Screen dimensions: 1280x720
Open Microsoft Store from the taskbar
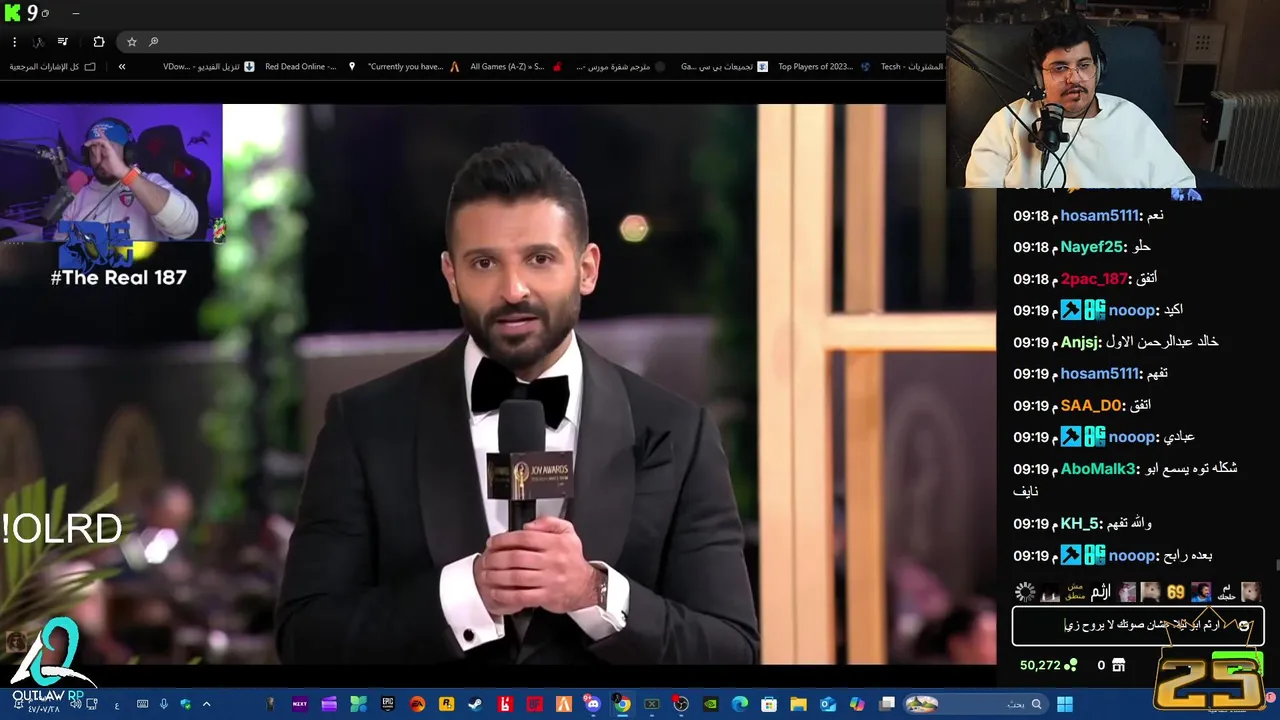(x=769, y=705)
